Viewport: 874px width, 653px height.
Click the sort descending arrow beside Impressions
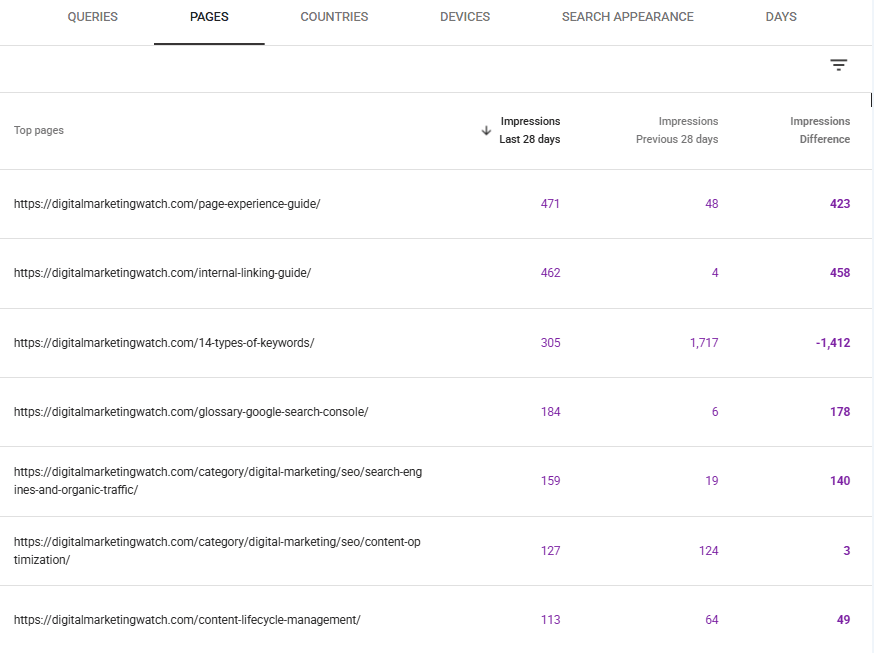[486, 130]
